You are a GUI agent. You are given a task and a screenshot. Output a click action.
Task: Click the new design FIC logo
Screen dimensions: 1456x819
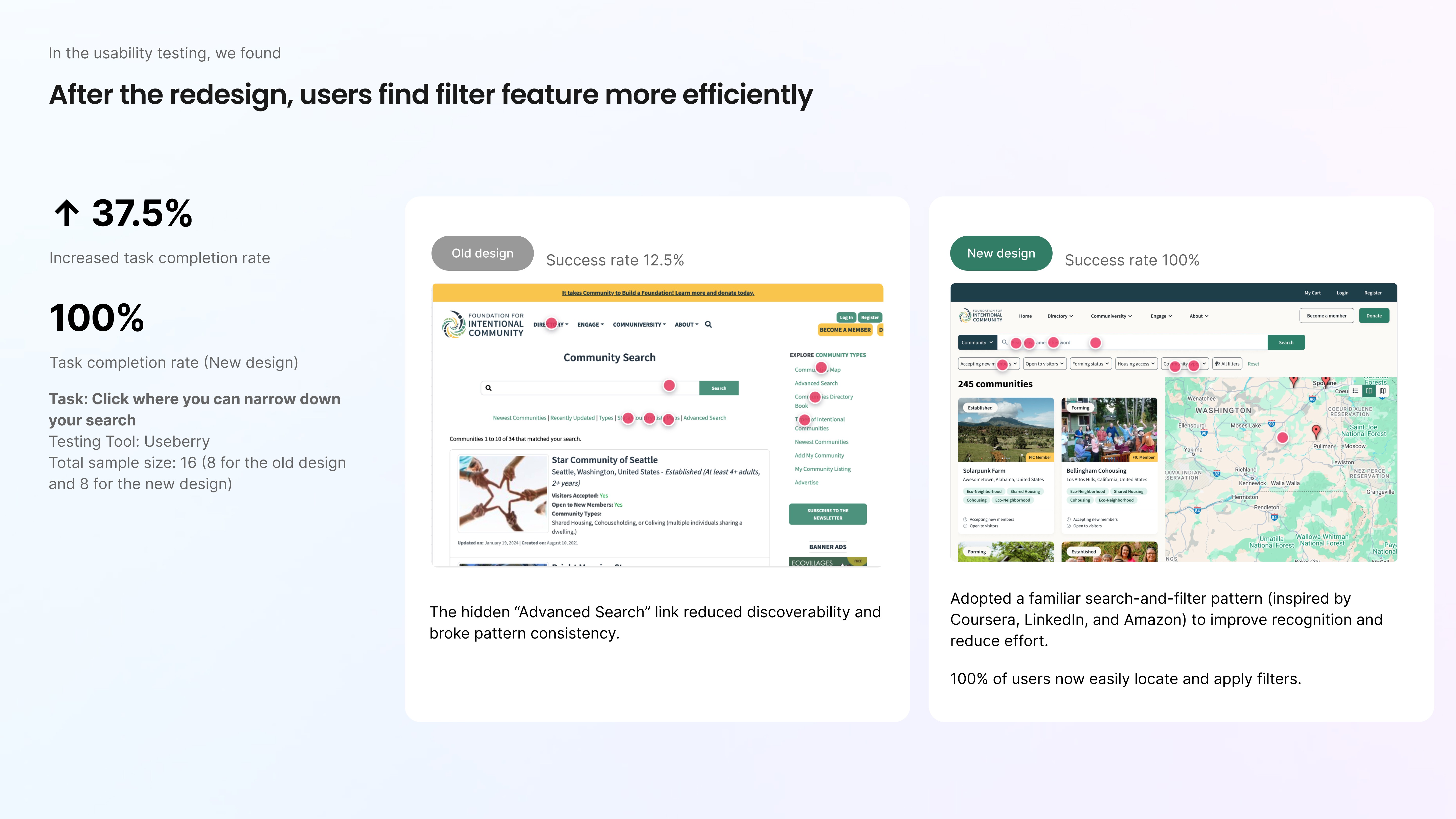[981, 315]
